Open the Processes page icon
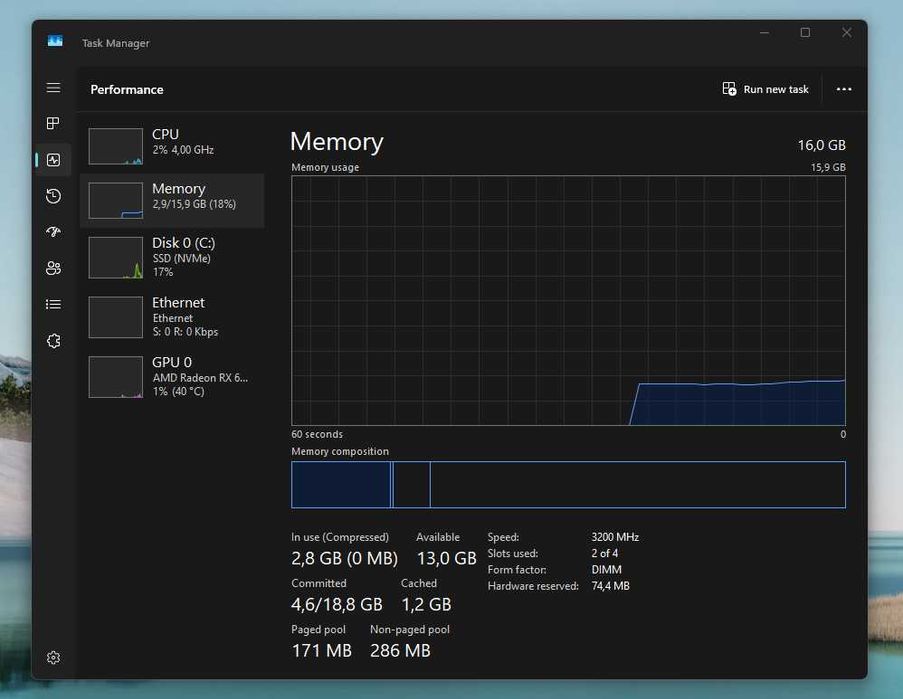Screen dimensions: 903x699 click(x=54, y=123)
